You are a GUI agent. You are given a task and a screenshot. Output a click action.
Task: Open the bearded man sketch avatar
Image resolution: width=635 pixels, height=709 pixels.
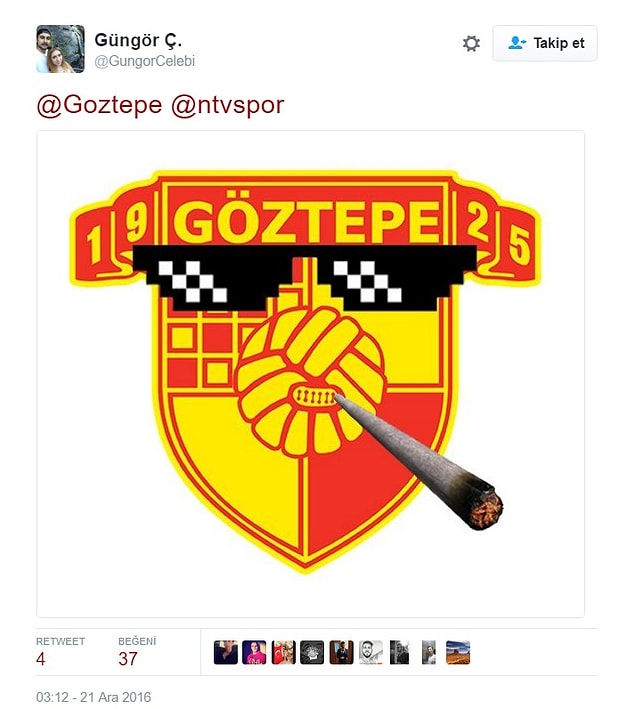pyautogui.click(x=370, y=652)
